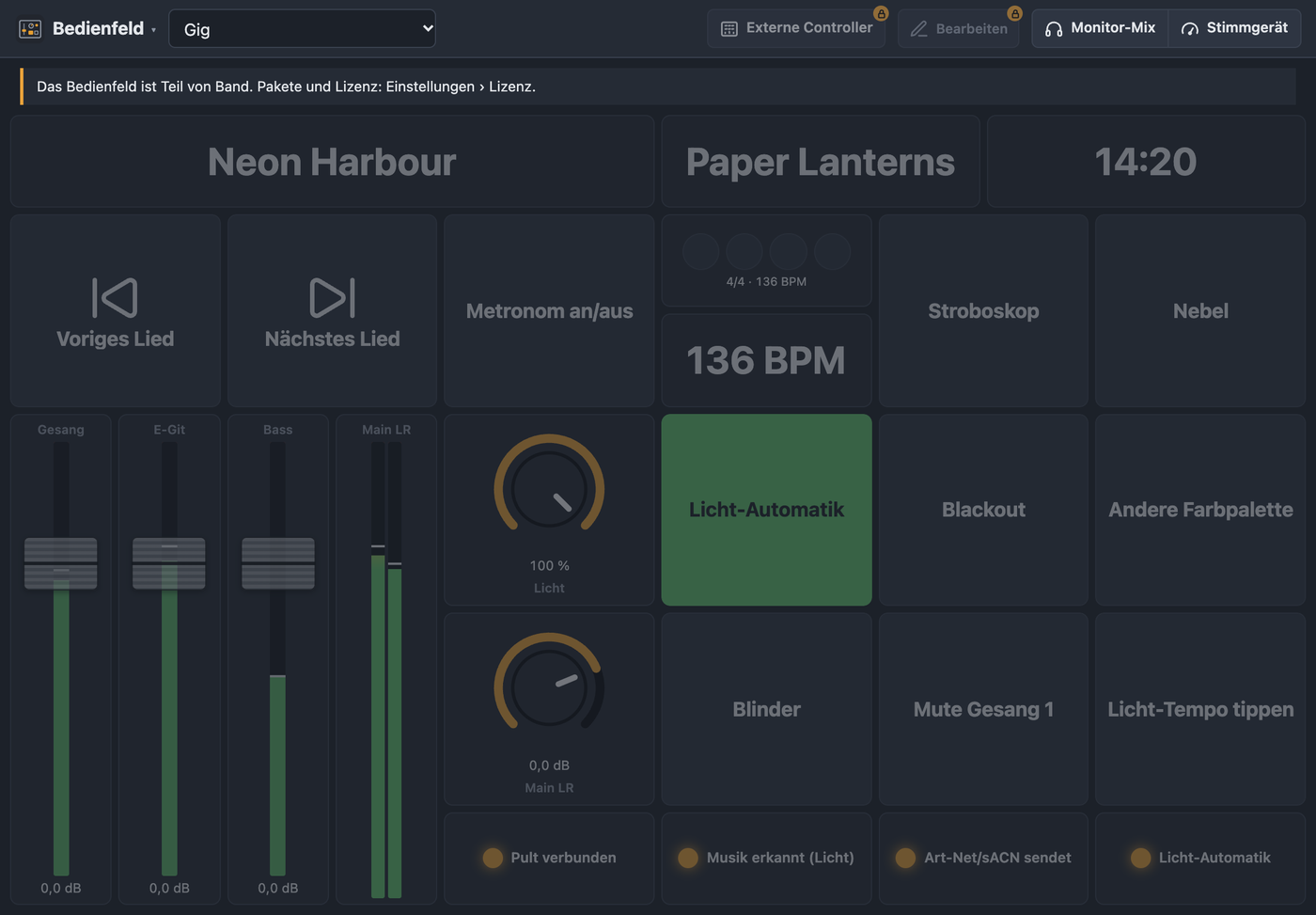Toggle Mute Gesang 1
Screen dimensions: 1316x915
click(983, 709)
